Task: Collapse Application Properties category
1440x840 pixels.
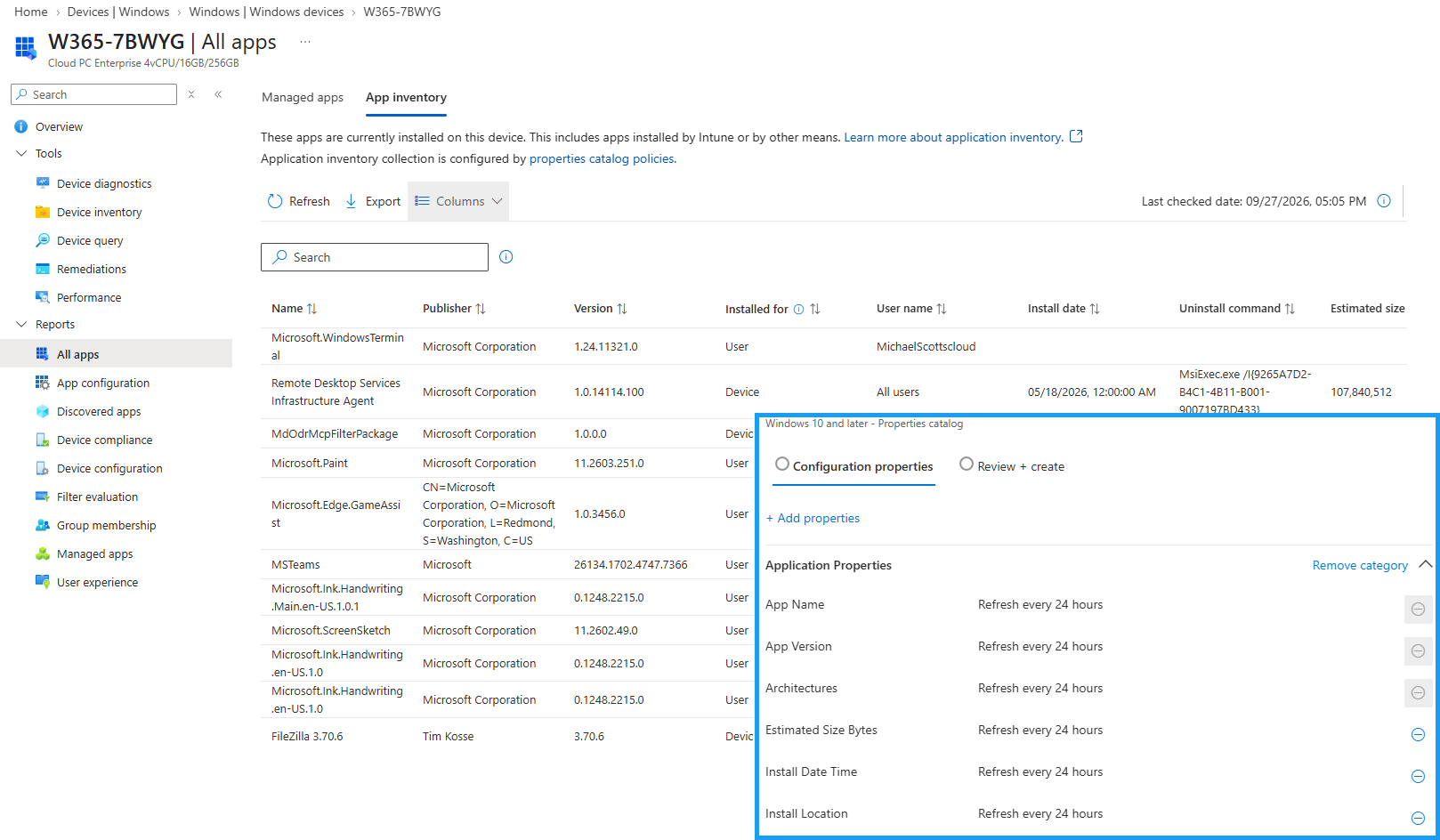Action: tap(1426, 565)
